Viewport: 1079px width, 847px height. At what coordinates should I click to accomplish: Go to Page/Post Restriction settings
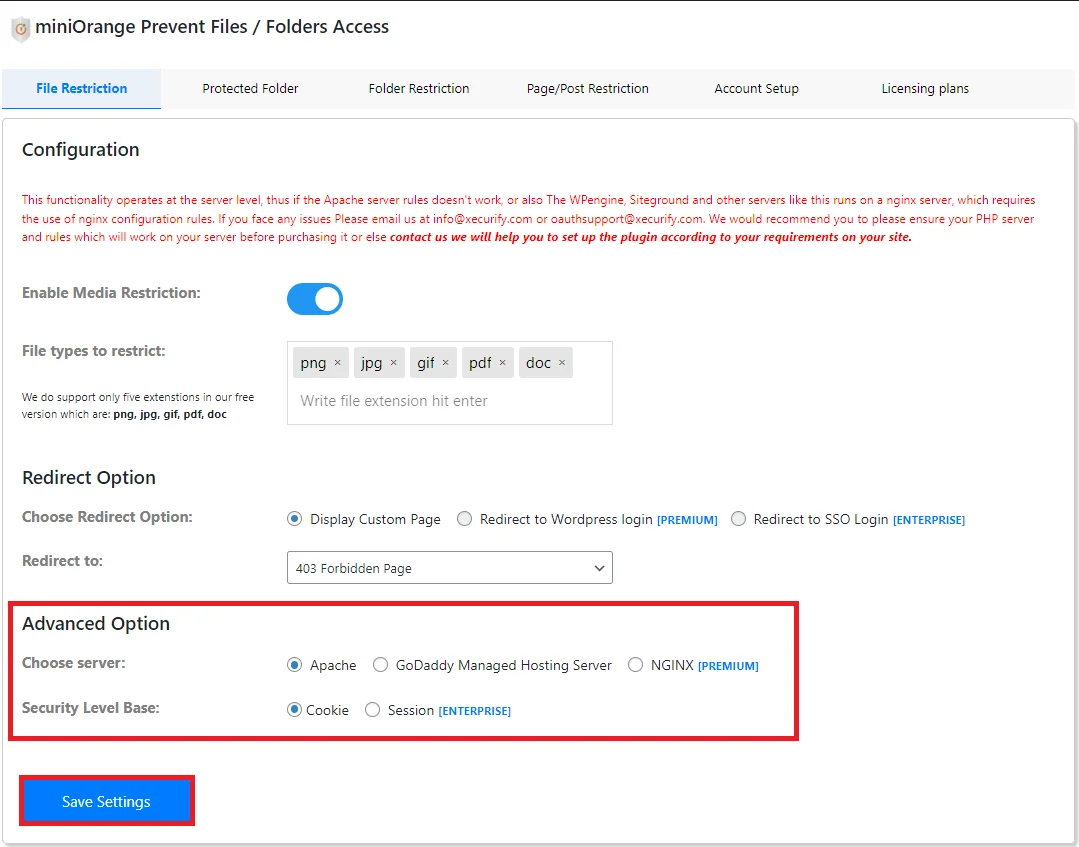[587, 88]
